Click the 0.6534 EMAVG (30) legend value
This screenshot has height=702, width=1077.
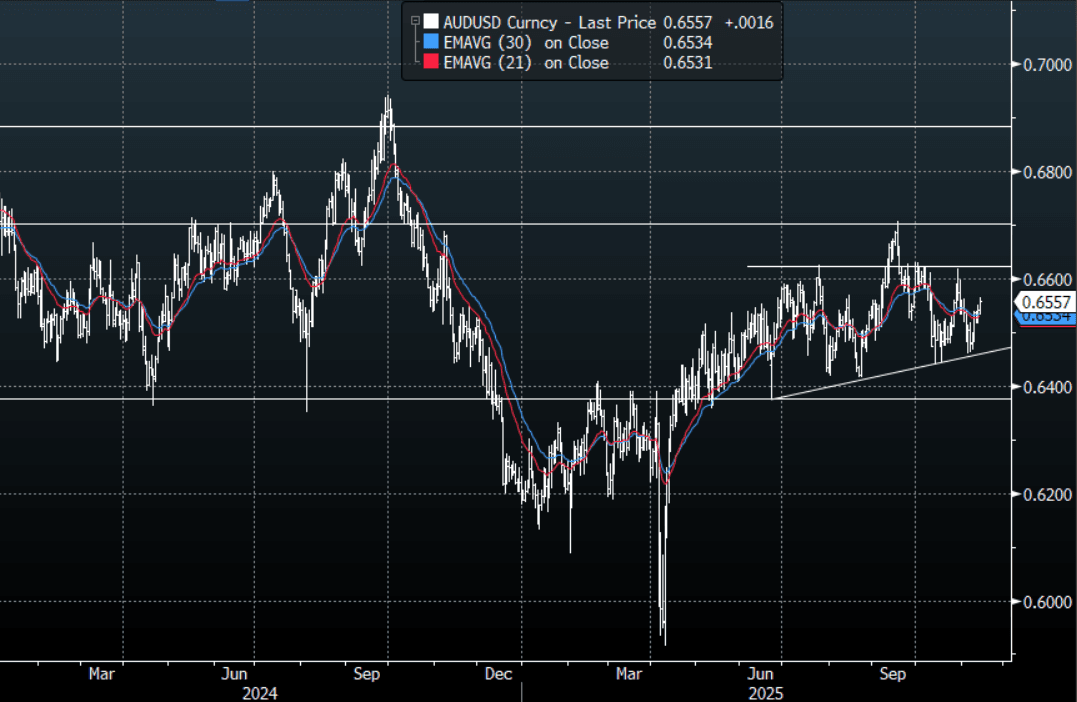click(687, 43)
